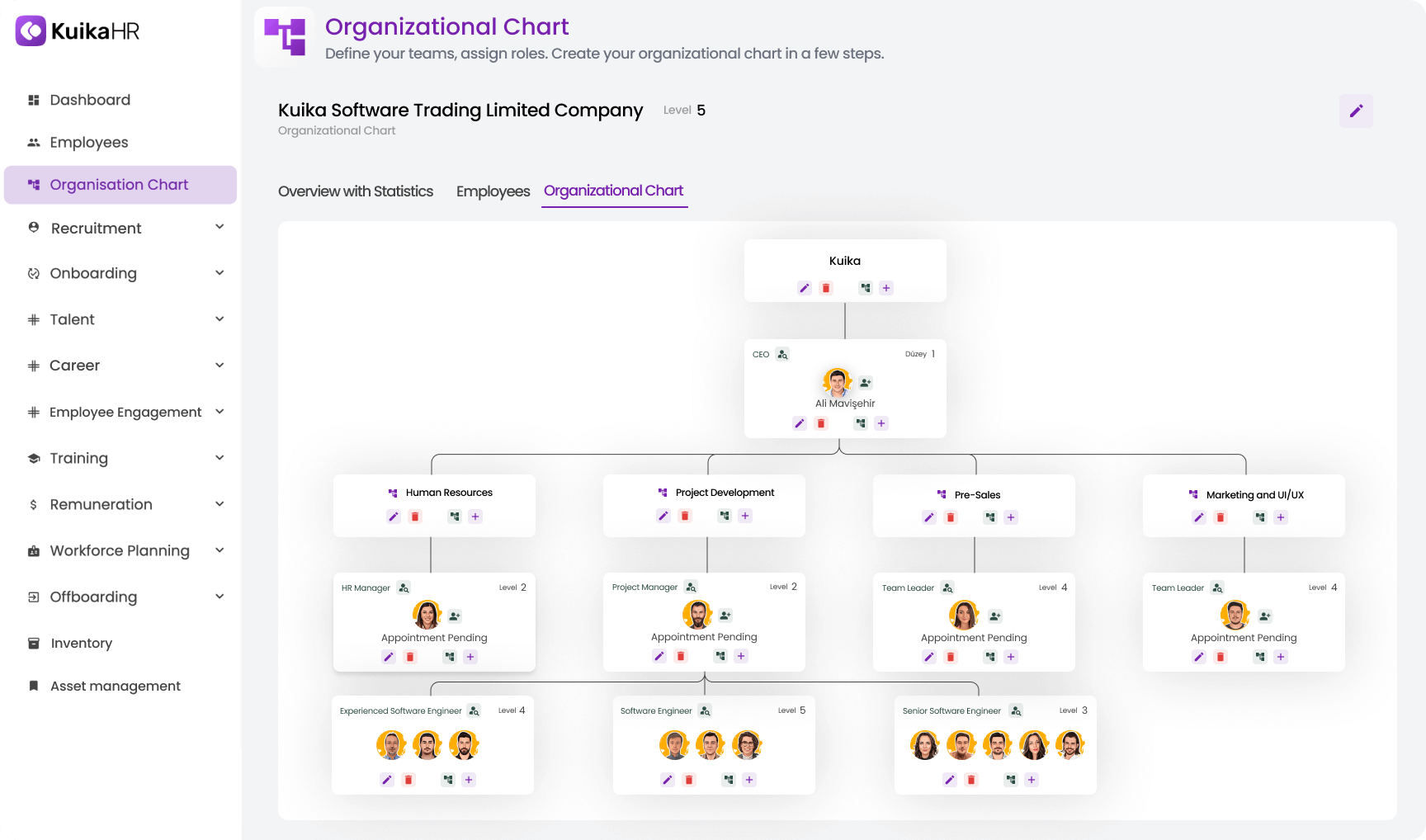Delete the Pre-Sales department node

(951, 517)
